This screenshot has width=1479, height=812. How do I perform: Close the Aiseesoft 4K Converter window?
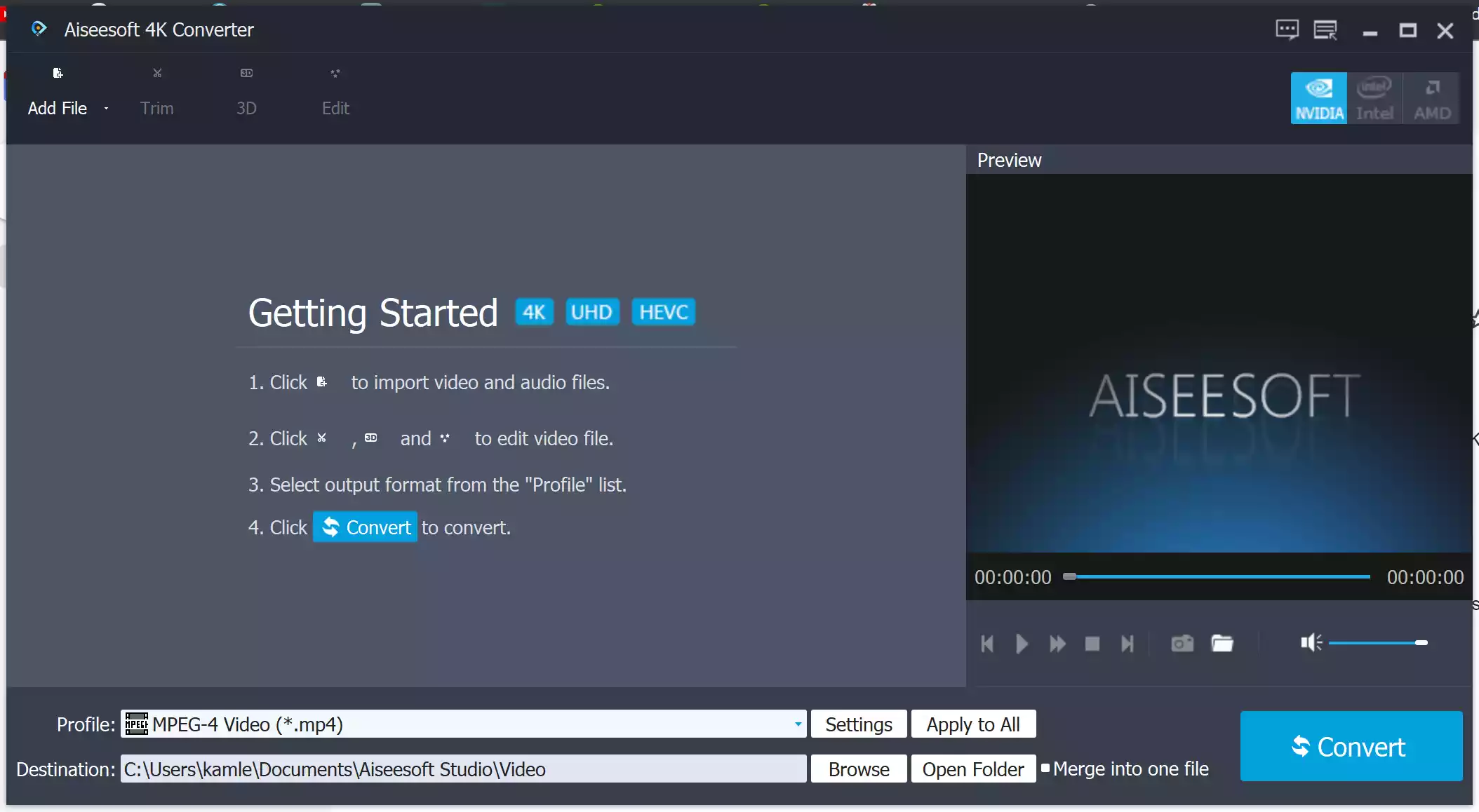coord(1445,31)
